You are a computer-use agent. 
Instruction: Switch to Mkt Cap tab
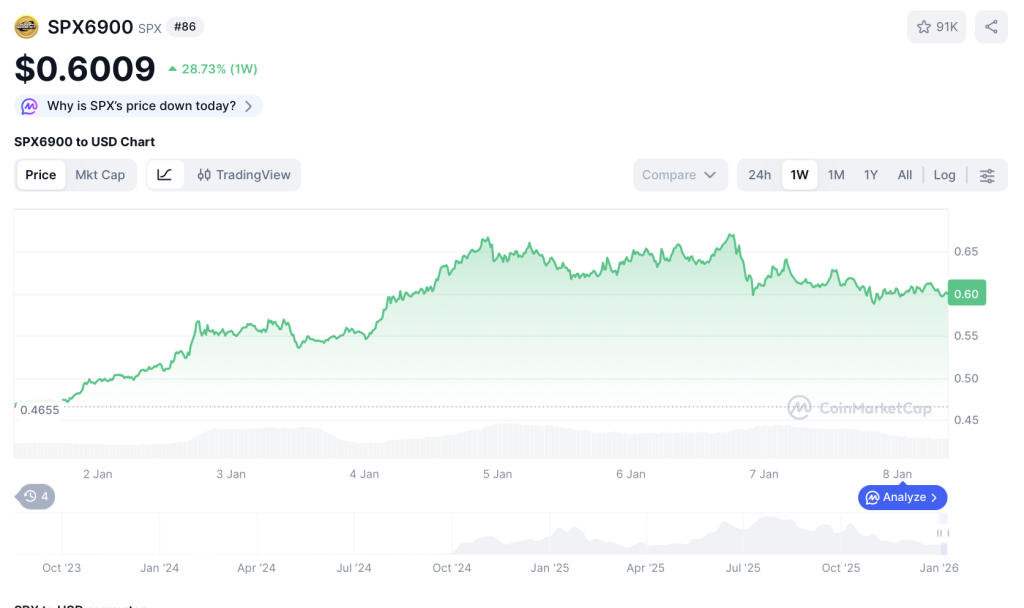[x=100, y=174]
